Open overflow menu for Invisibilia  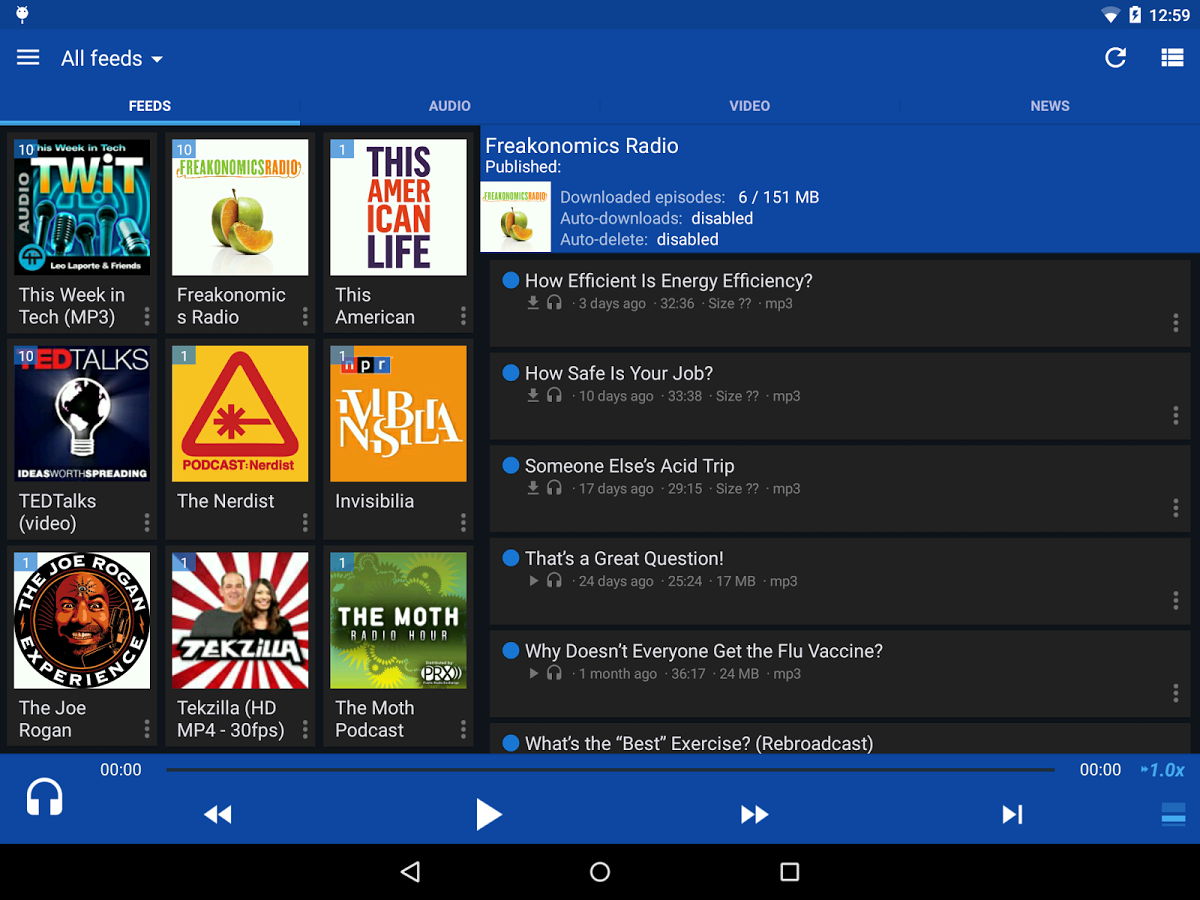pyautogui.click(x=463, y=522)
